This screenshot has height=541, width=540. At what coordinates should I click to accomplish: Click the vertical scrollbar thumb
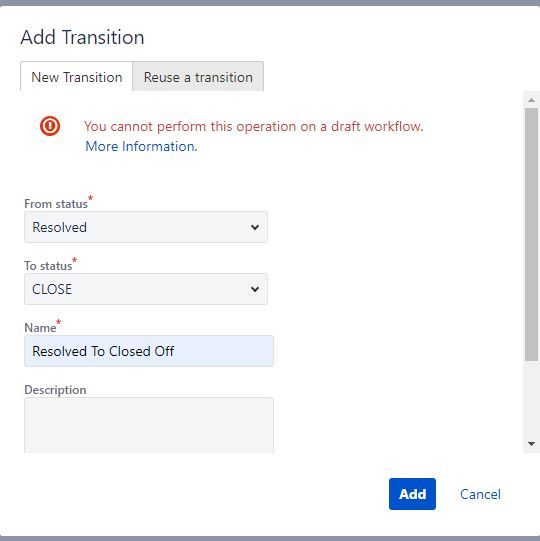point(531,235)
